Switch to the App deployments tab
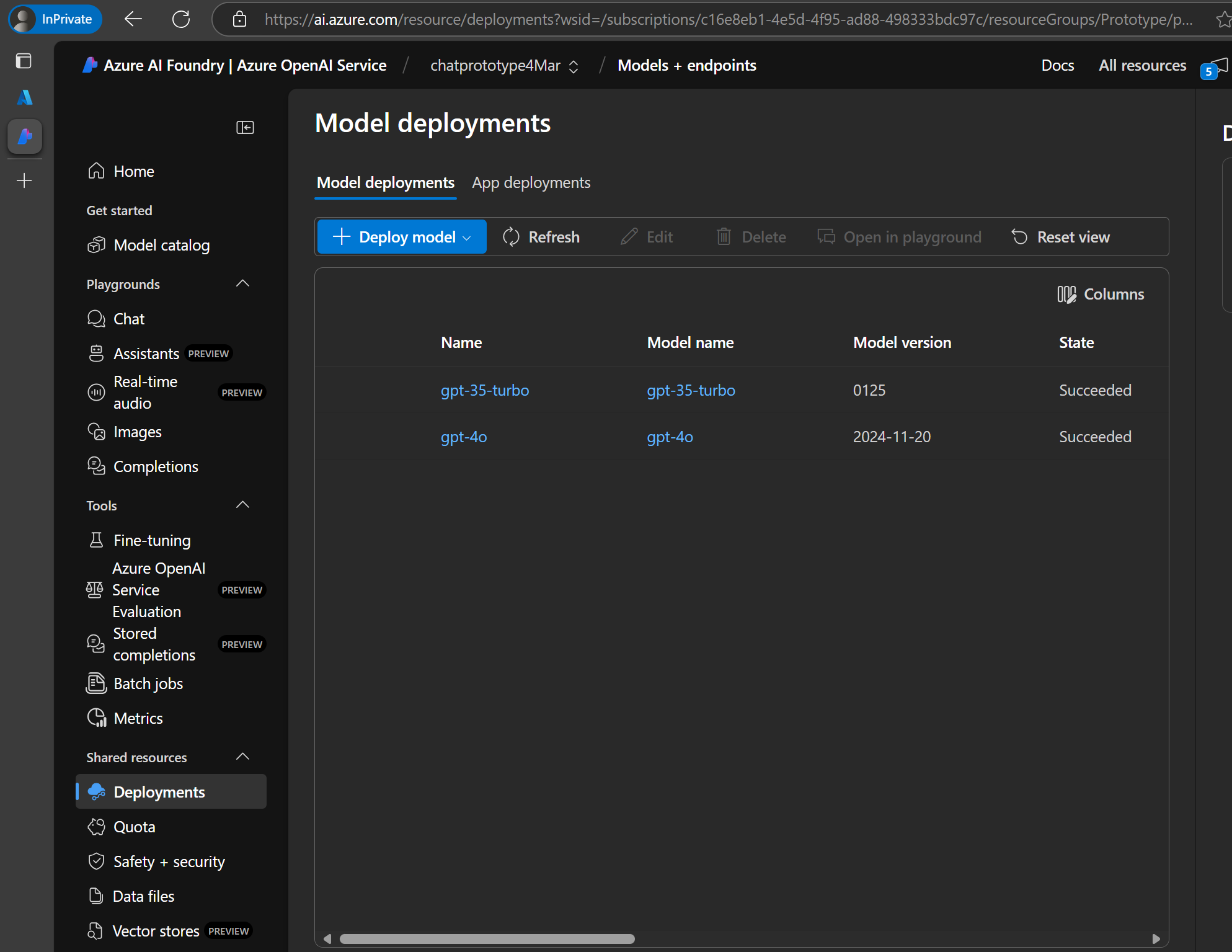The image size is (1232, 952). click(531, 183)
